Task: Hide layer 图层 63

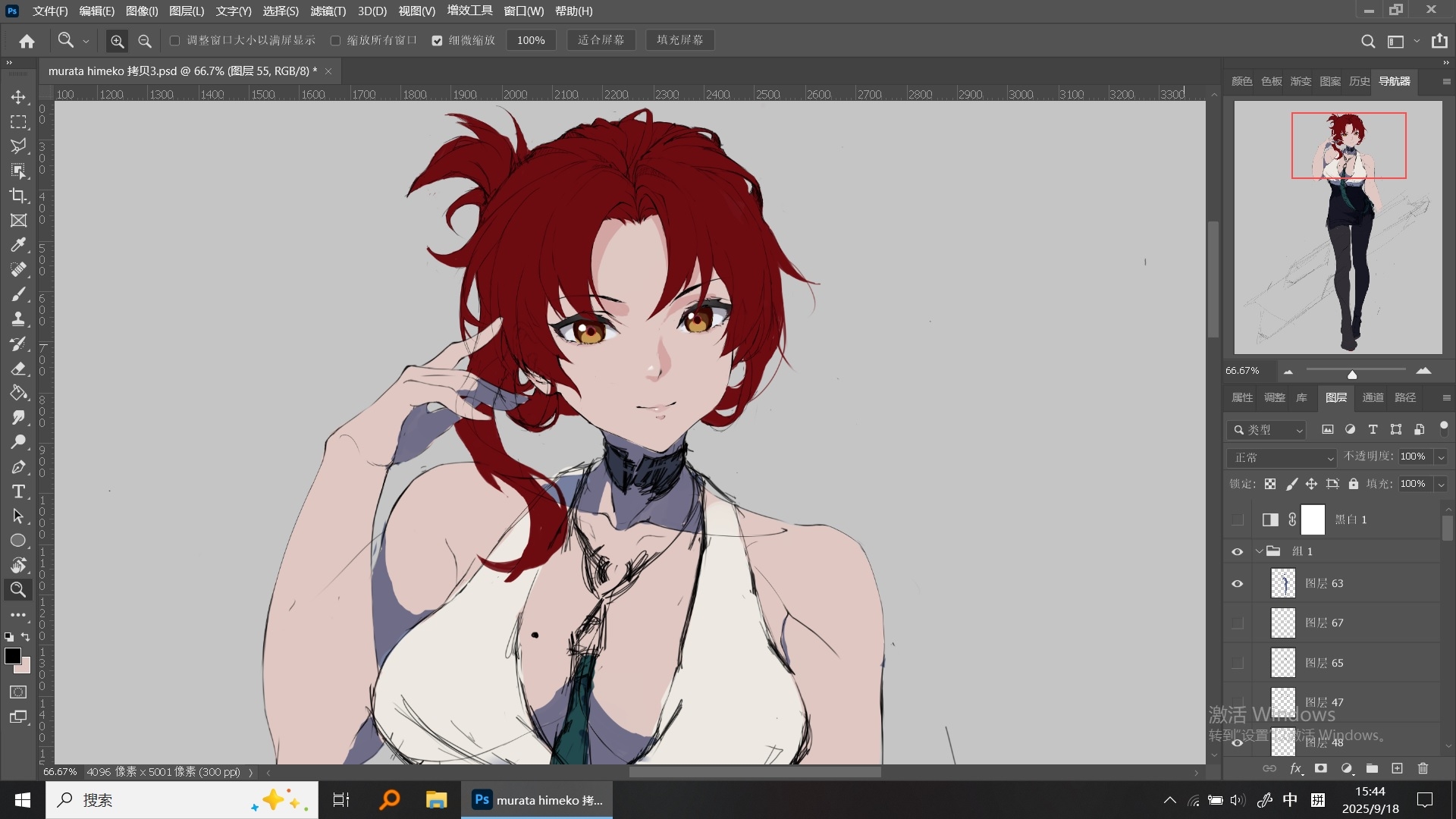Action: 1238,583
